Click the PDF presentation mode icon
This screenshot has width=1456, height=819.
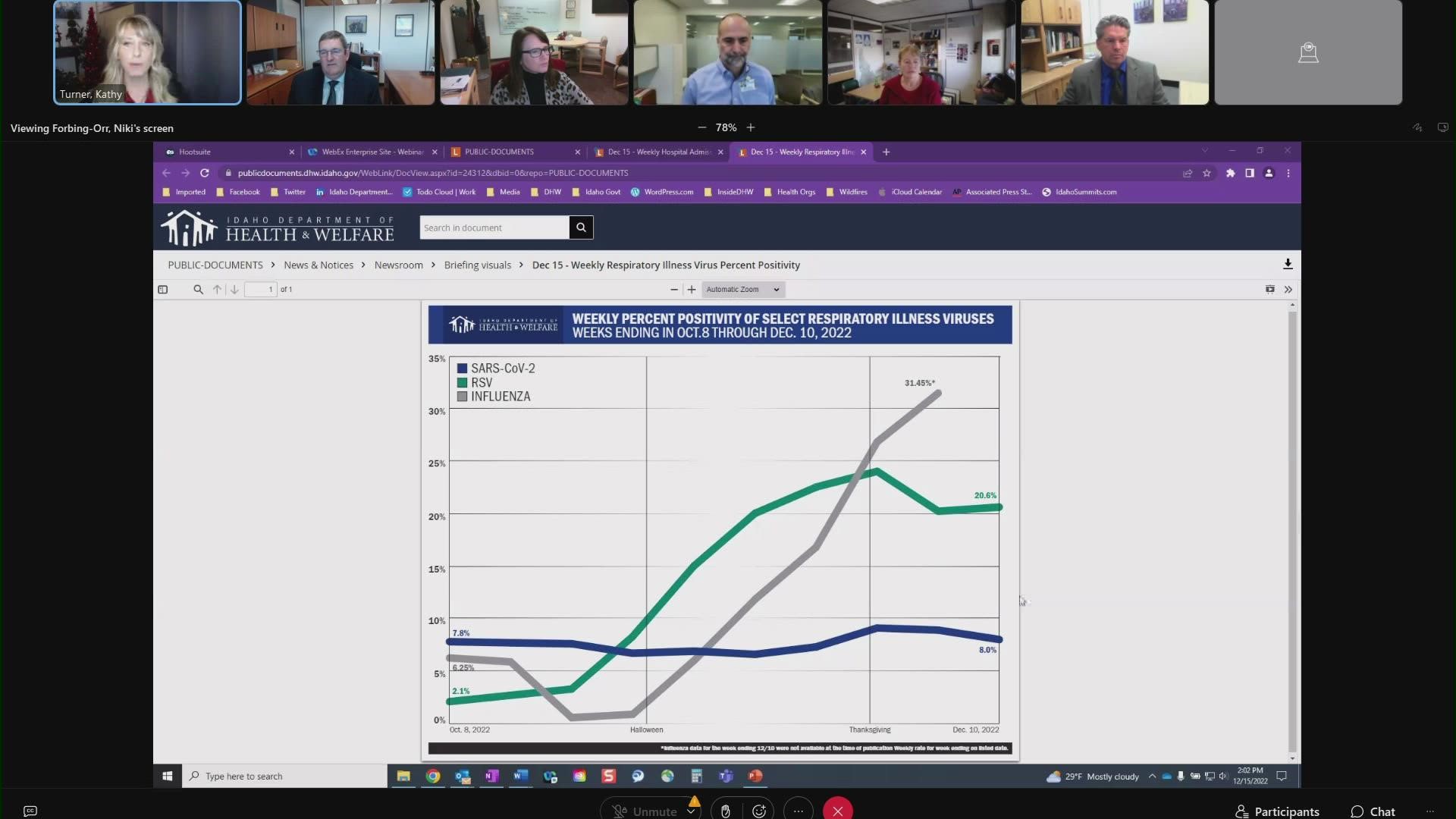tap(1269, 289)
